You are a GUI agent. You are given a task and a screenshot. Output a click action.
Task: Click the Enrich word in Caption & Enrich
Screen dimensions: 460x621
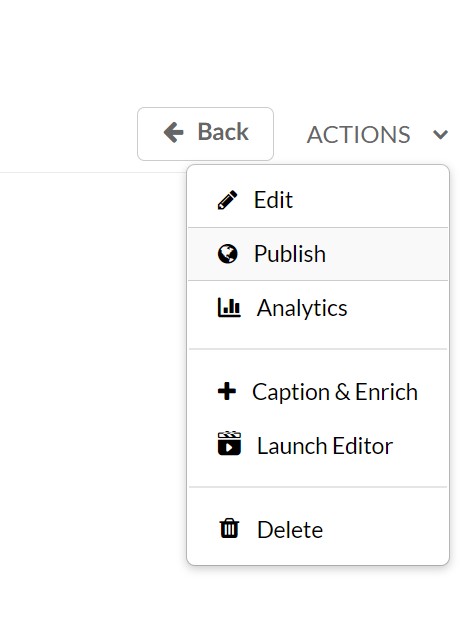tap(386, 392)
